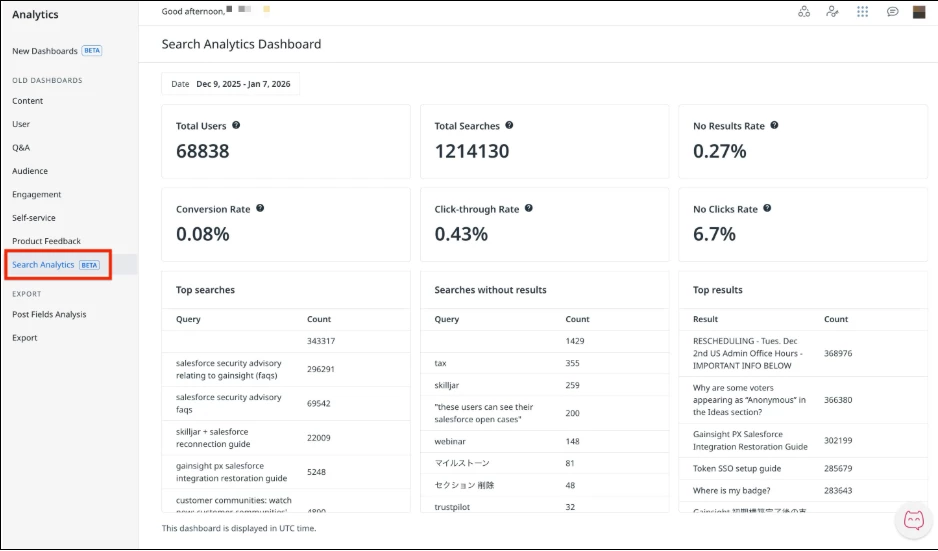The width and height of the screenshot is (938, 551).
Task: Click the Top results panel title
Action: (x=718, y=290)
